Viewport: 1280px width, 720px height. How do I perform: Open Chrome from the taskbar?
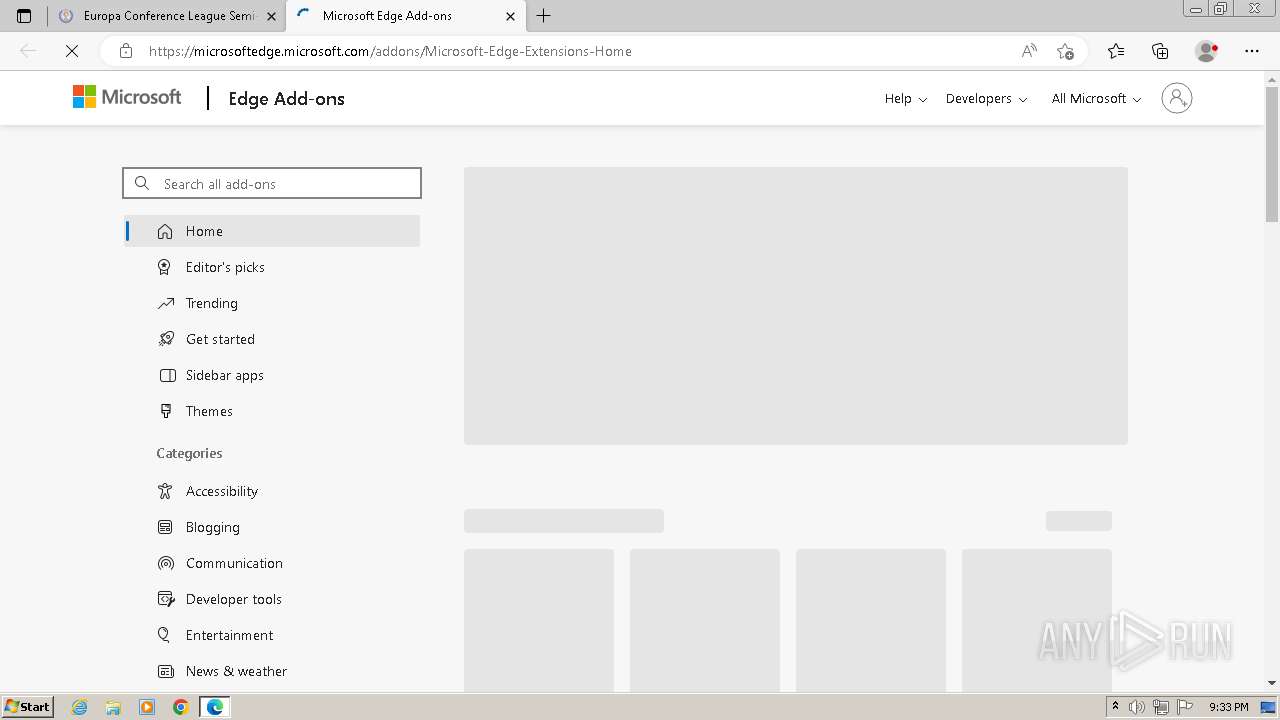(x=180, y=707)
